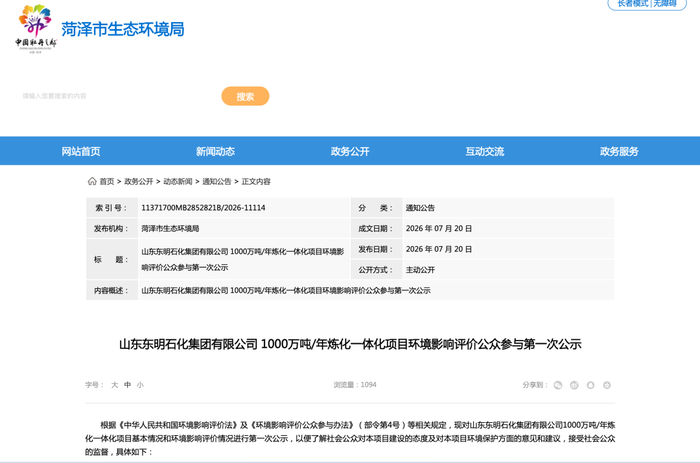Screen dimensions: 700x463
Task: Click the 内容概述 label cell
Action: 112,290
